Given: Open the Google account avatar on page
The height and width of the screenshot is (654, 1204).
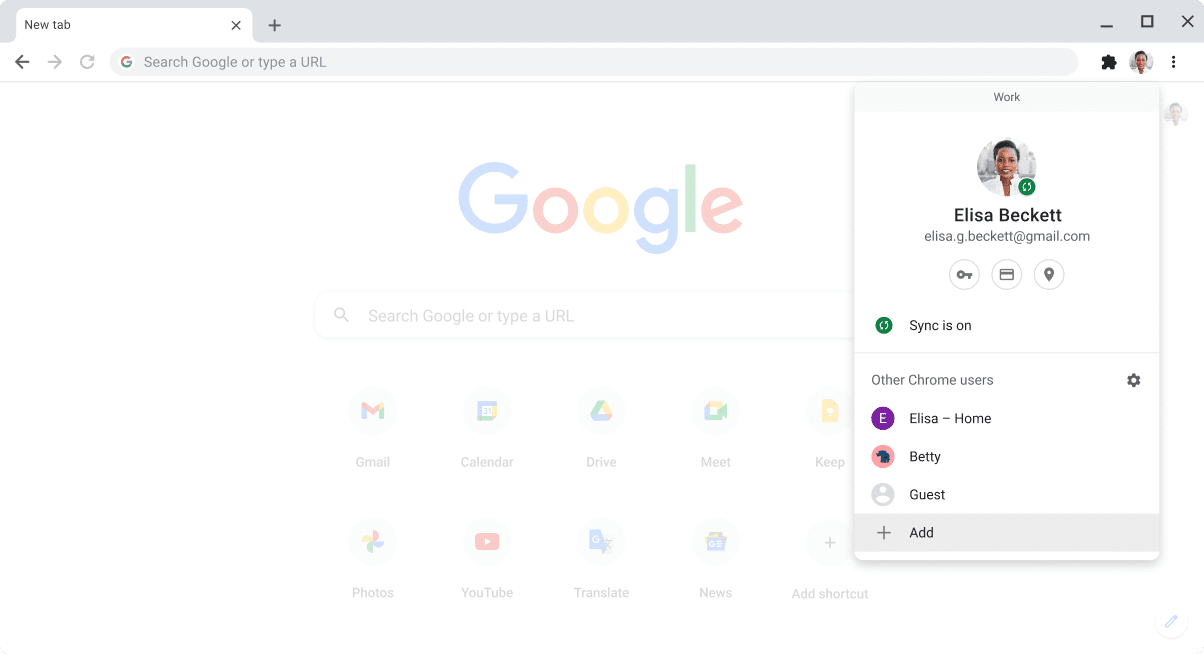Looking at the screenshot, I should pos(1176,113).
